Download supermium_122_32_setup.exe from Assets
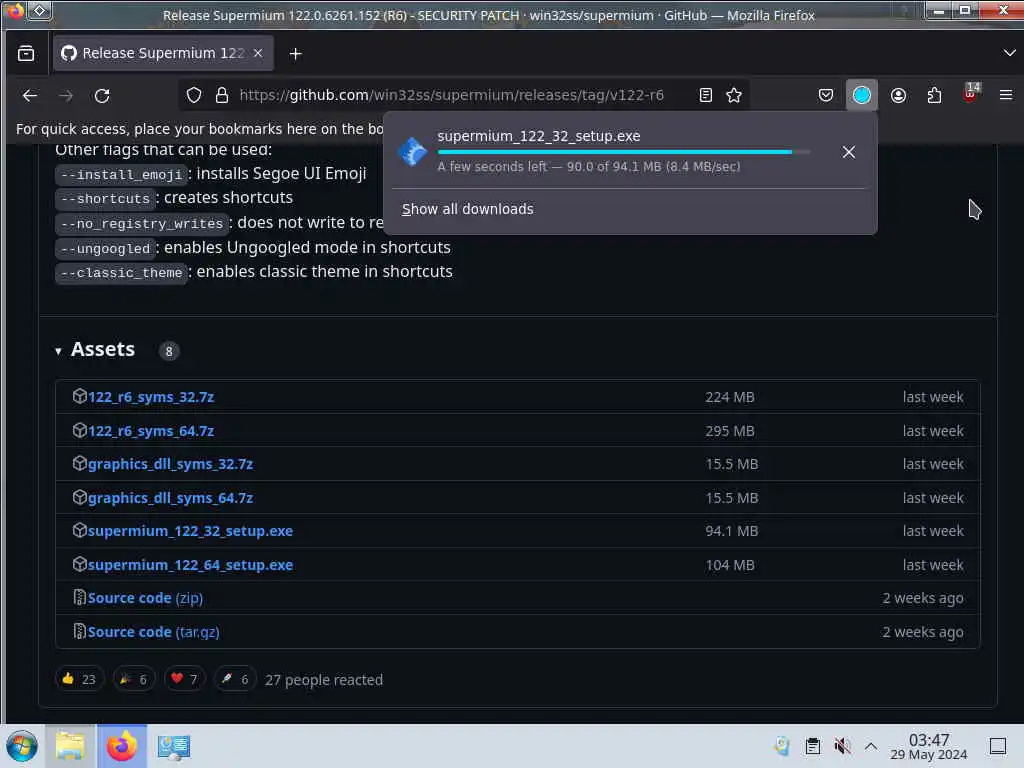 [190, 531]
